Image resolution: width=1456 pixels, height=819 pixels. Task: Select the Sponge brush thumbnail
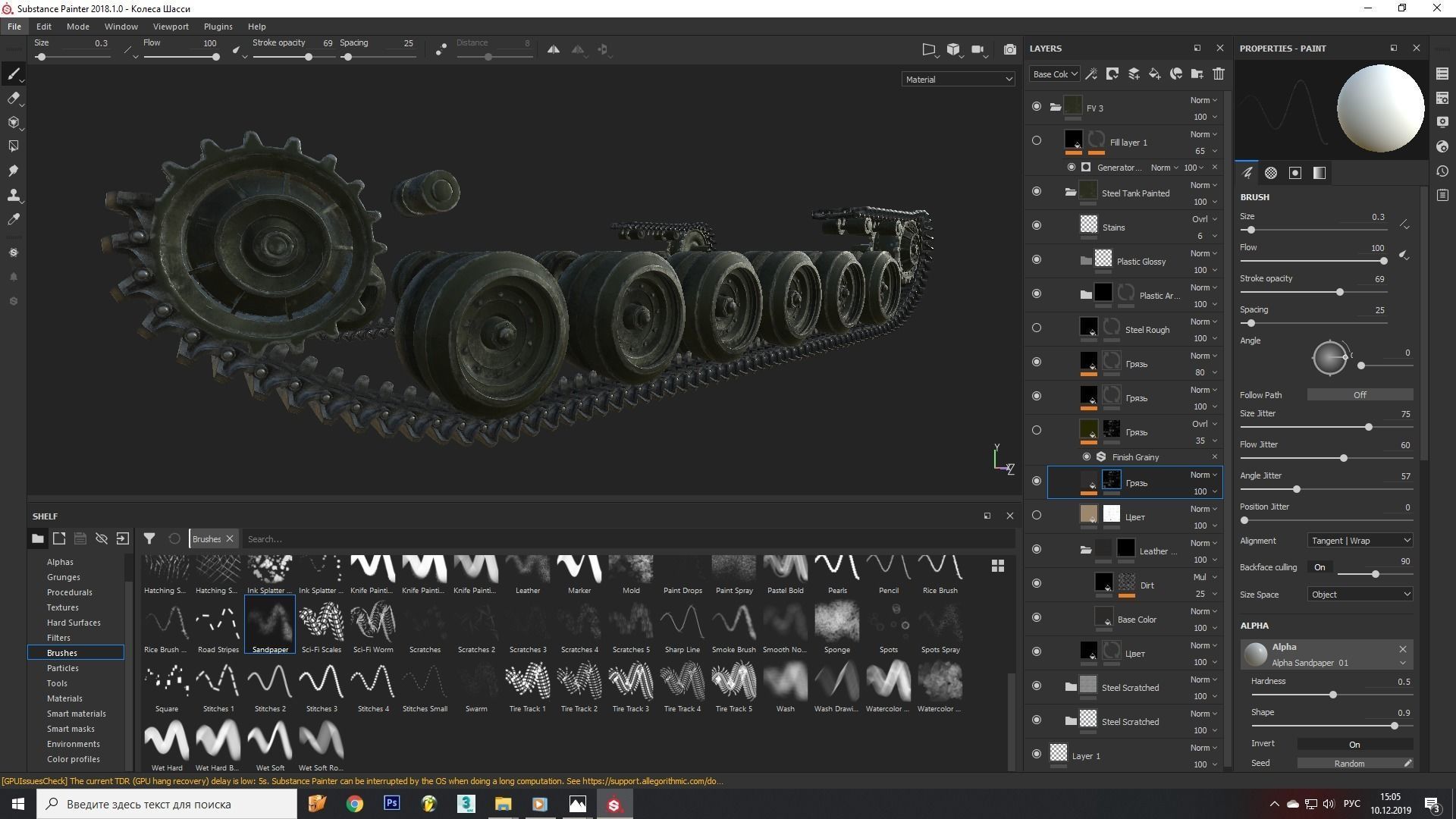point(836,622)
